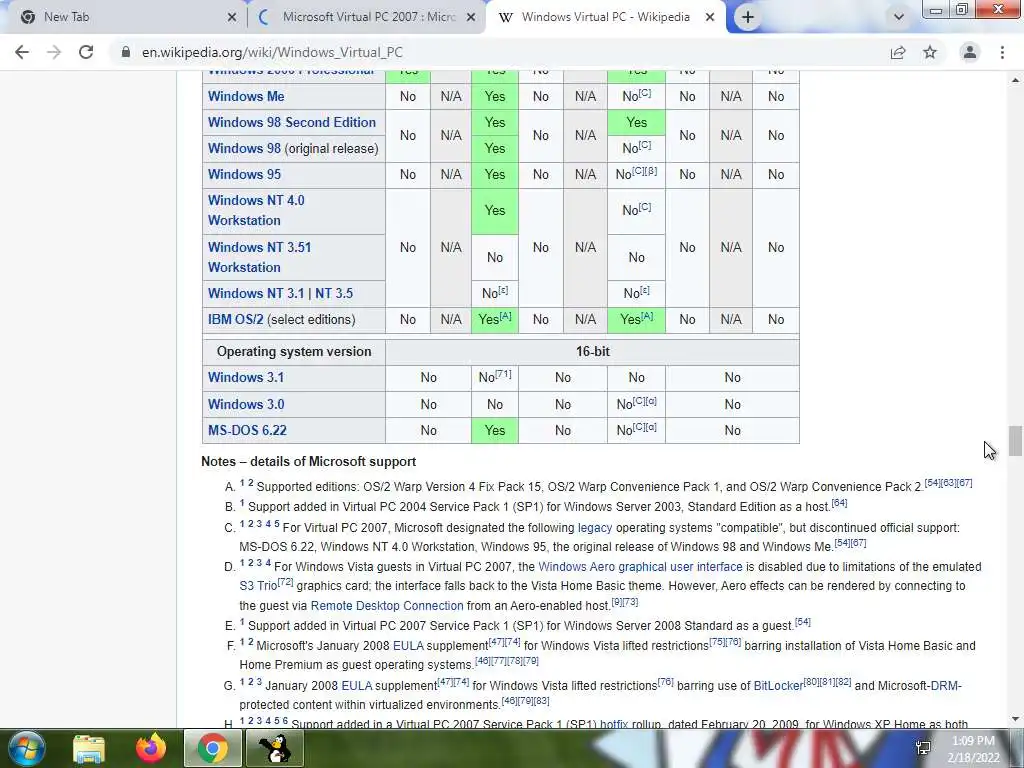Open the EULA link in note F
The width and height of the screenshot is (1024, 768).
[x=408, y=646]
